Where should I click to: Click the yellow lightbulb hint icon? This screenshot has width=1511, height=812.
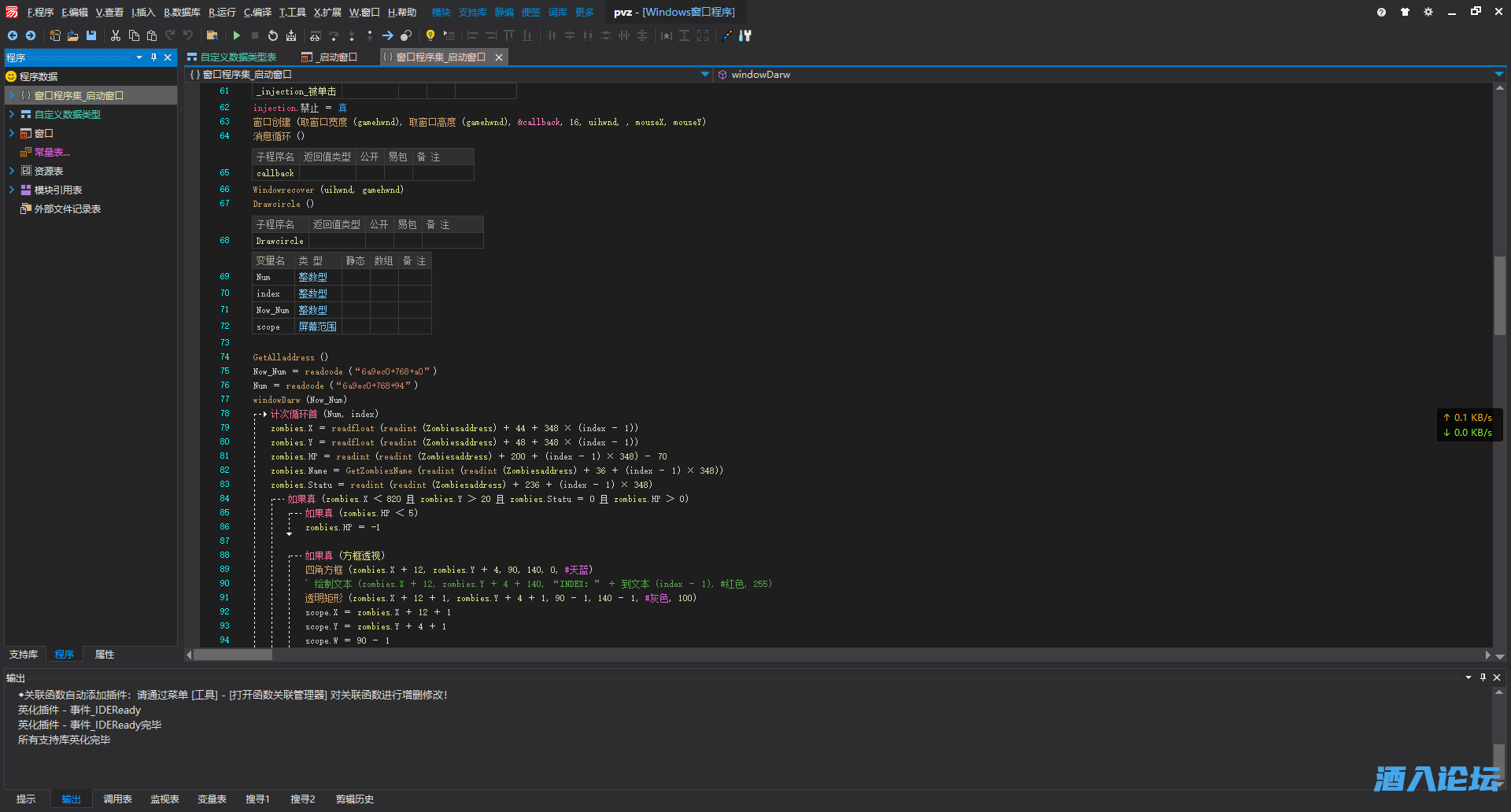(430, 35)
